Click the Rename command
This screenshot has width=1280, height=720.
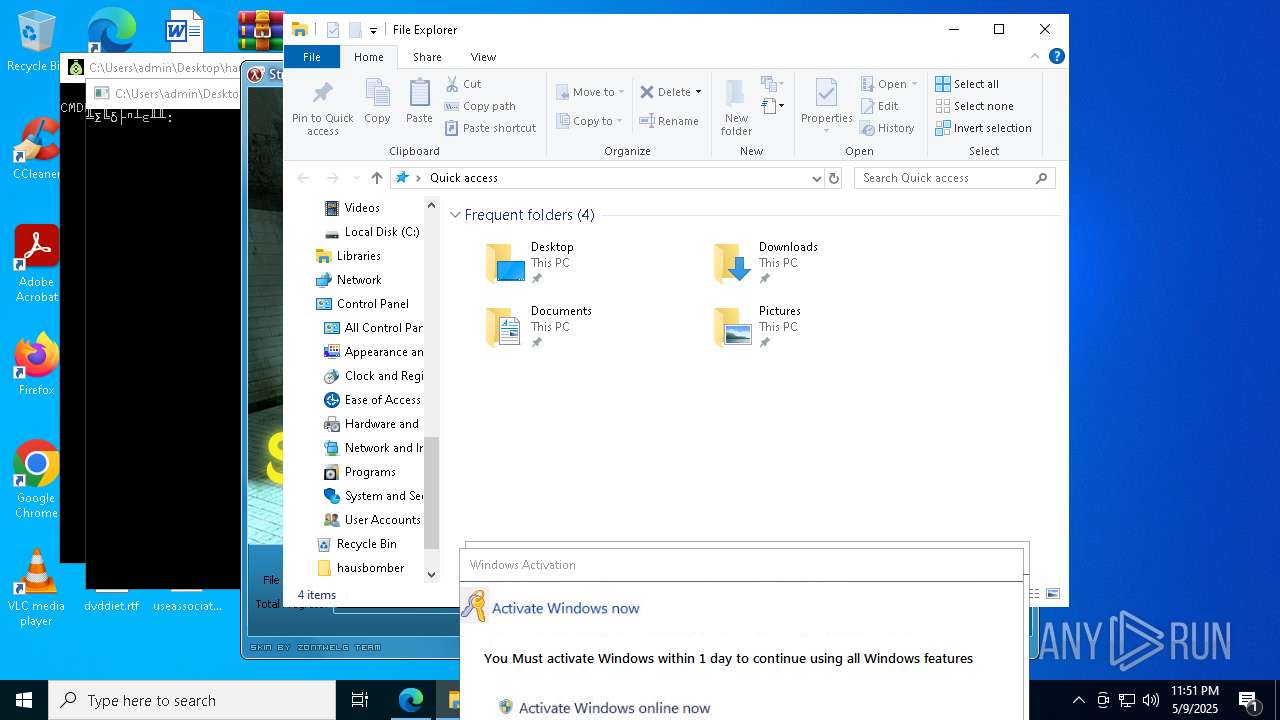[669, 121]
